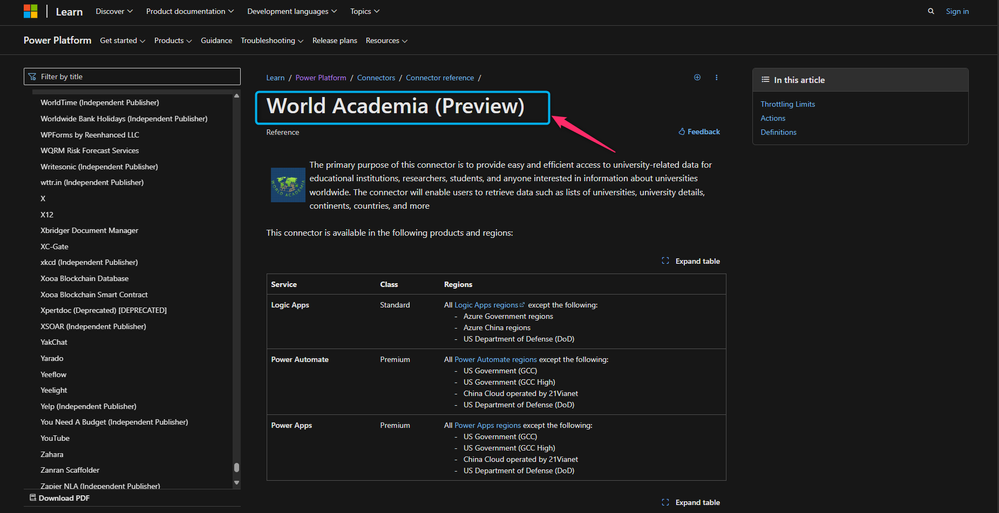This screenshot has width=999, height=513.
Task: Click the World Academia connector logo
Action: click(x=287, y=185)
